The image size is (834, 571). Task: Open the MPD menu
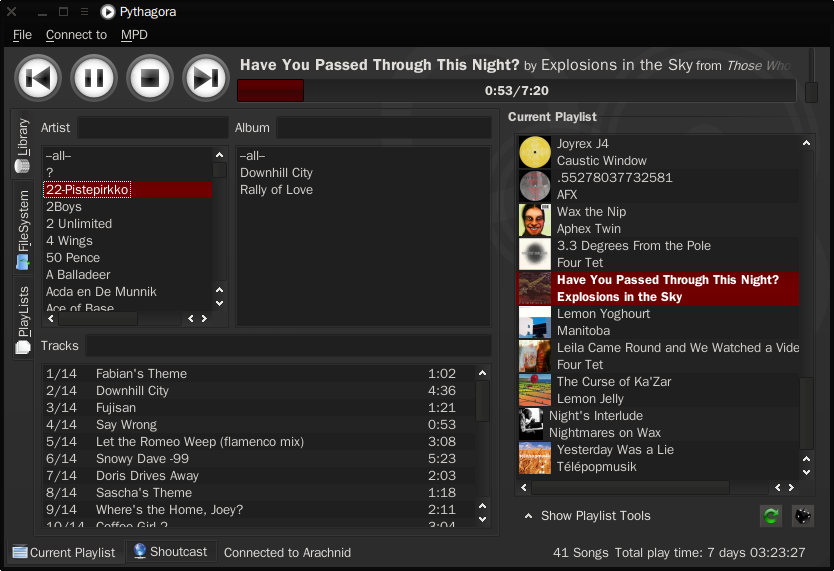pyautogui.click(x=134, y=35)
